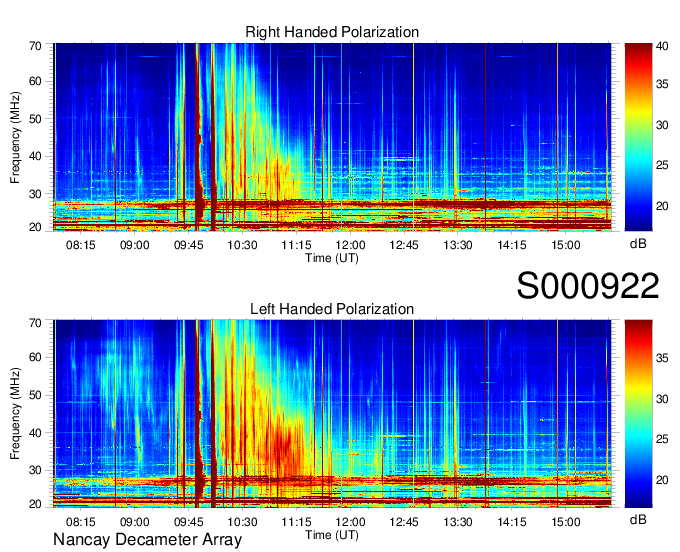This screenshot has height=552, width=680.
Task: Click 12:45 tick on bottom plot
Action: coord(404,522)
